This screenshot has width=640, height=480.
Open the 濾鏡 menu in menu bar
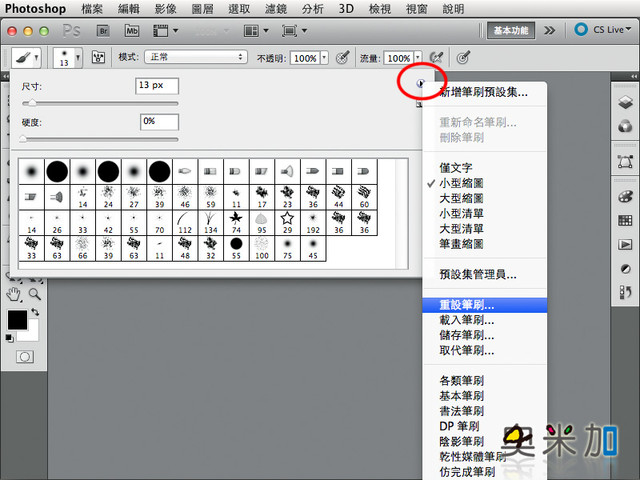276,9
